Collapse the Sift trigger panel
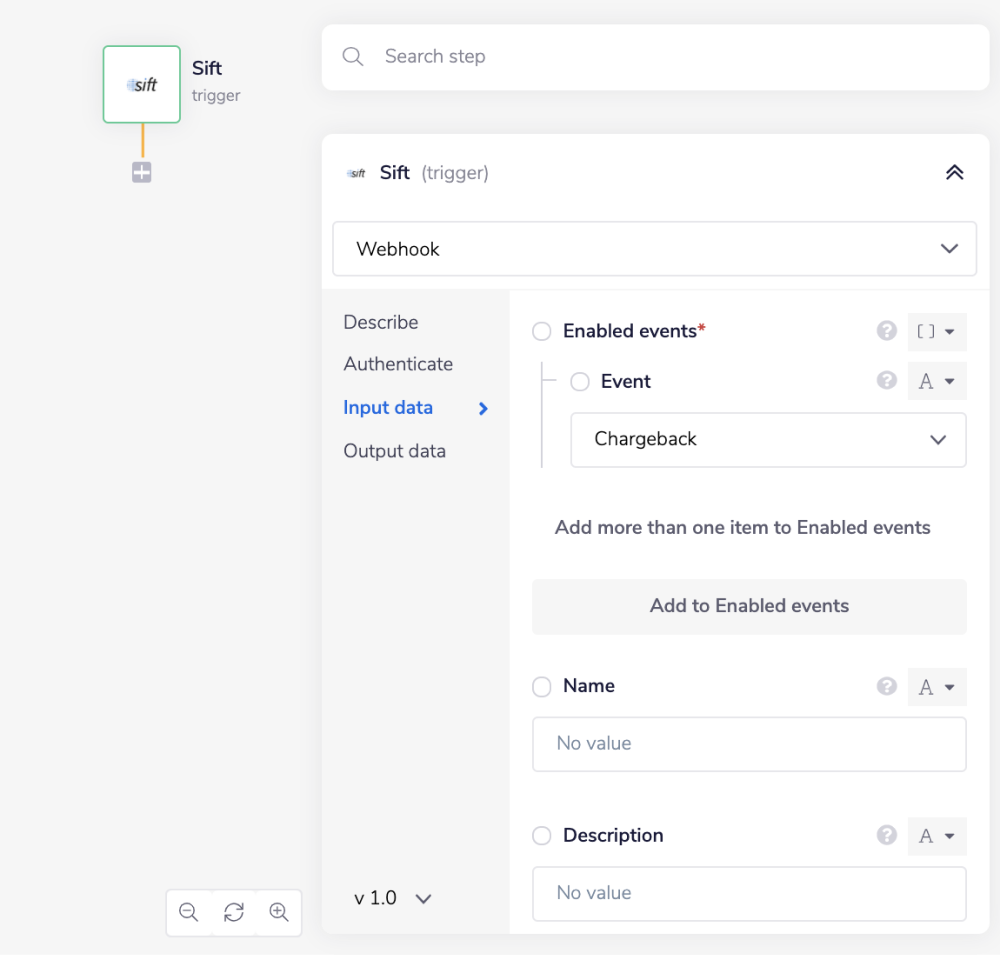 954,173
